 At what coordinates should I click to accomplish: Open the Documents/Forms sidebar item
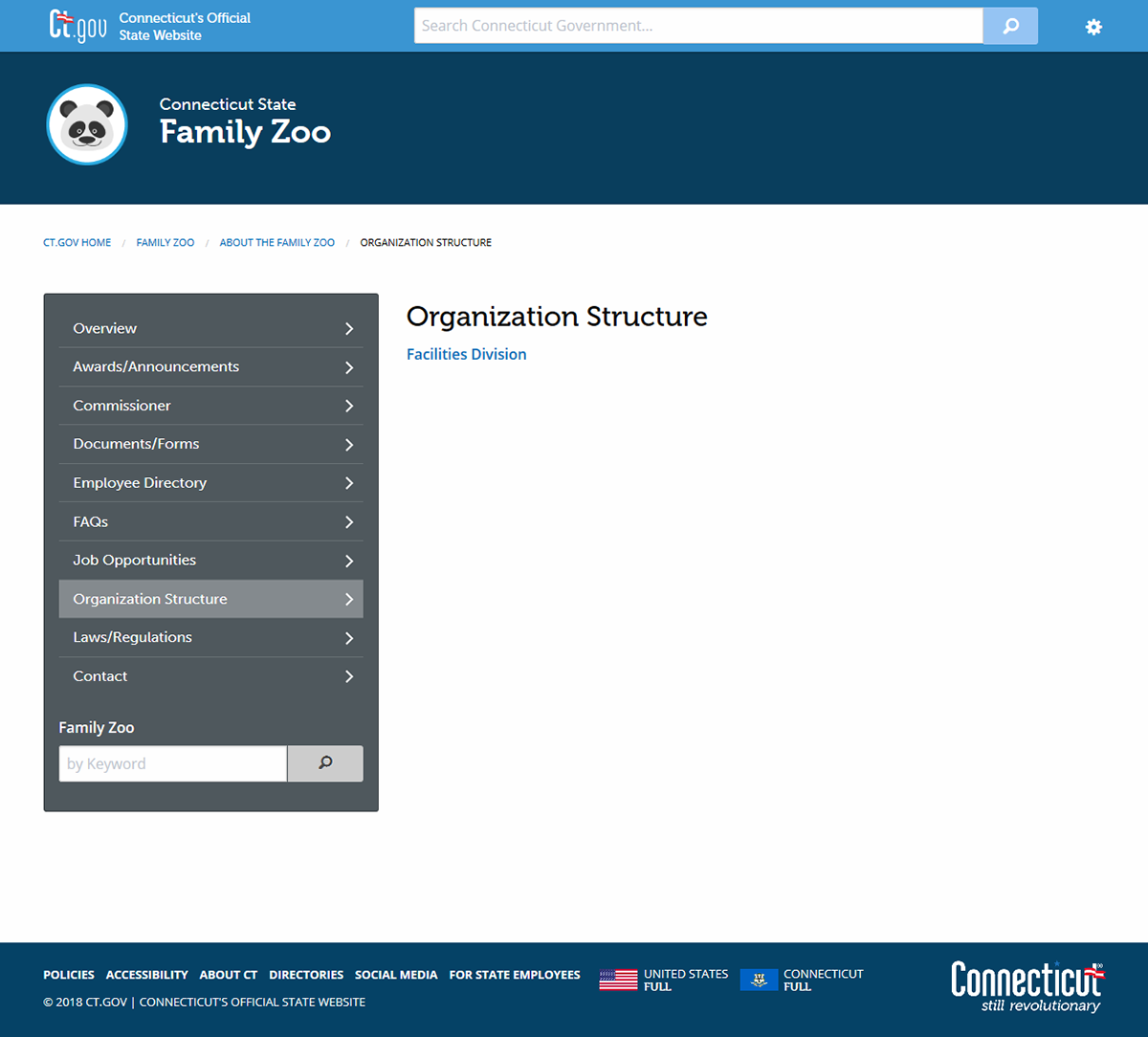[x=137, y=444]
